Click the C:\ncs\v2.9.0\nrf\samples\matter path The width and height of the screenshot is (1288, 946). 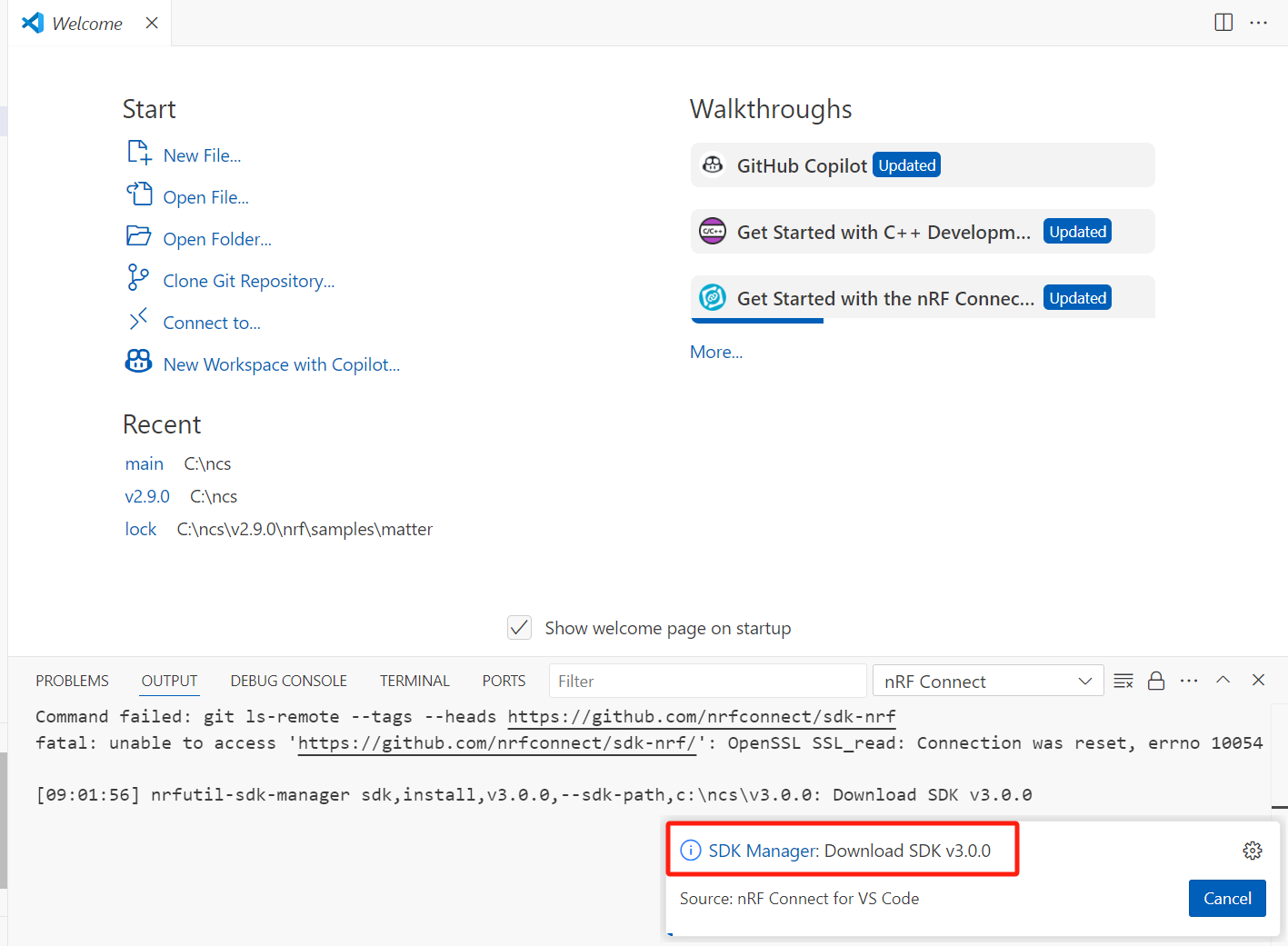(305, 529)
